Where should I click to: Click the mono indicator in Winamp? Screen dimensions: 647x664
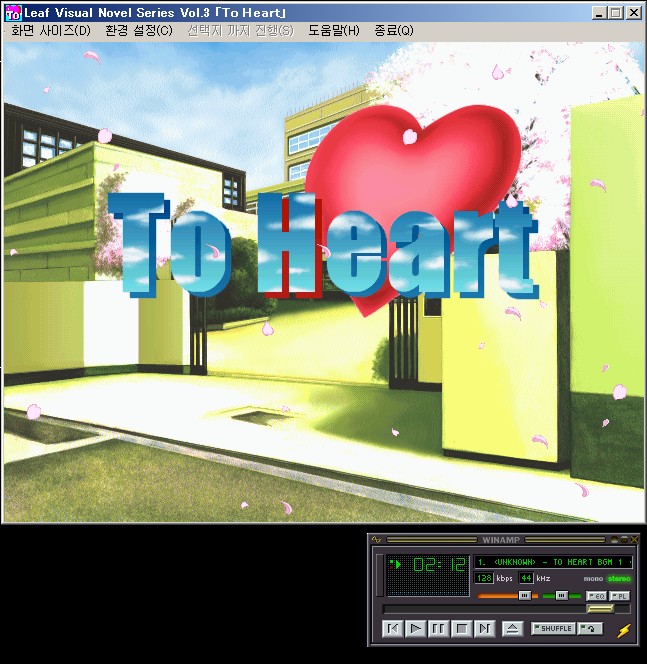tap(593, 578)
